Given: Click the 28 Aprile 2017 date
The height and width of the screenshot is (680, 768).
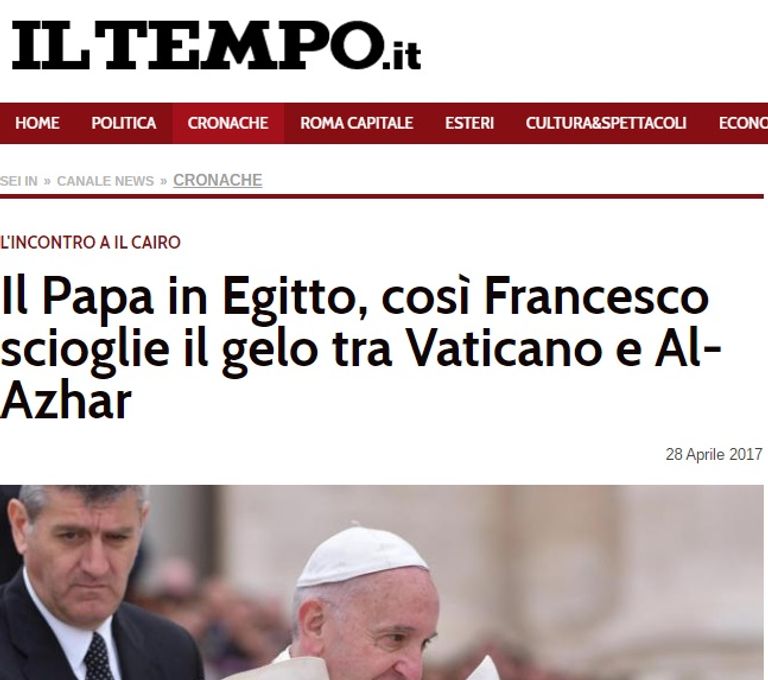Looking at the screenshot, I should point(714,455).
